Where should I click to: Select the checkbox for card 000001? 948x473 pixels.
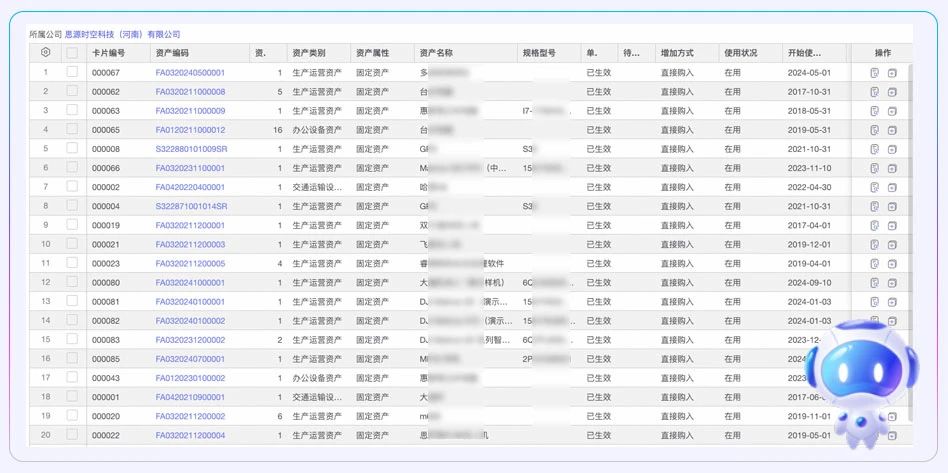pos(73,396)
